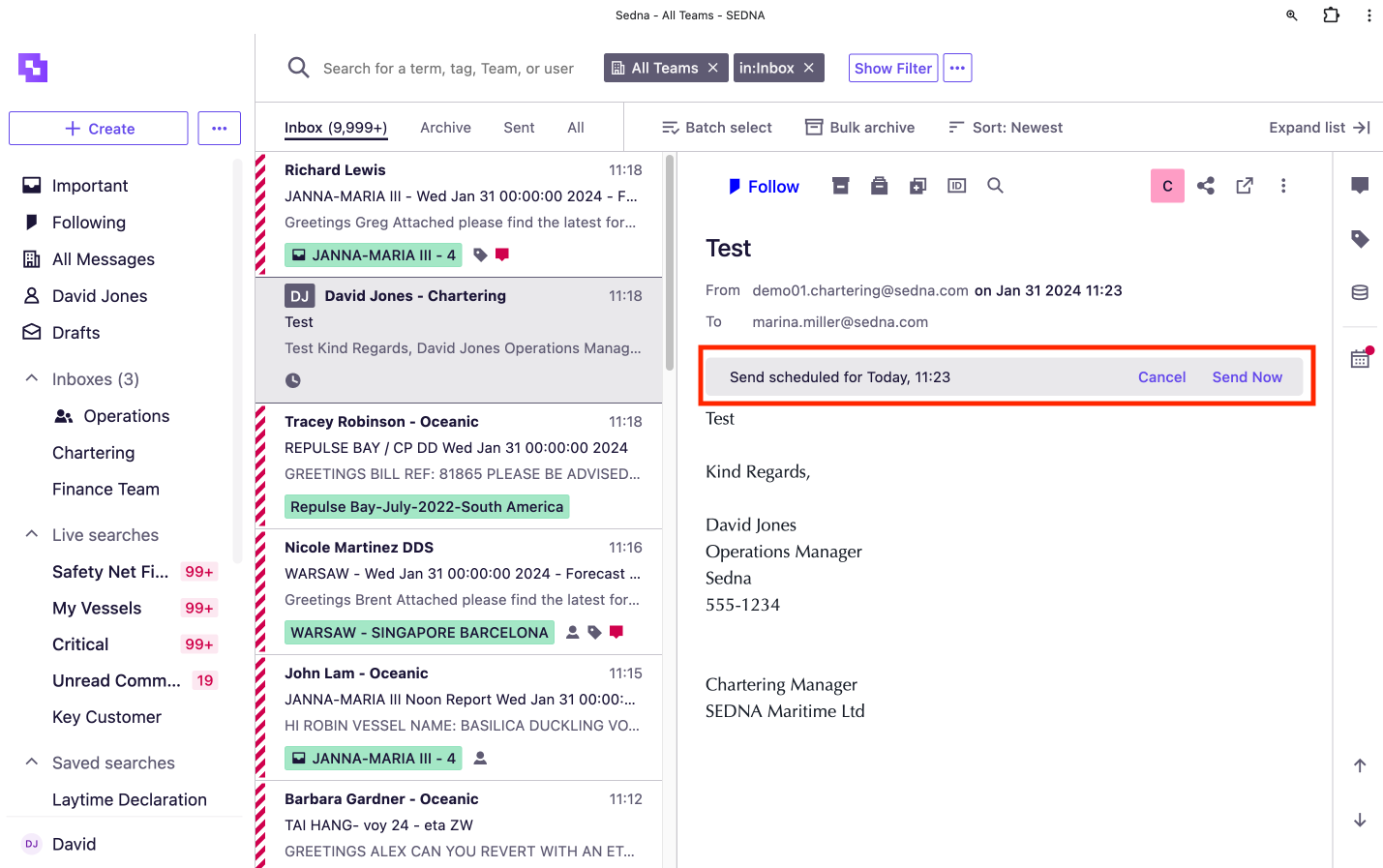Open the browser extensions puzzle icon
Image resolution: width=1383 pixels, height=868 pixels.
[1332, 15]
